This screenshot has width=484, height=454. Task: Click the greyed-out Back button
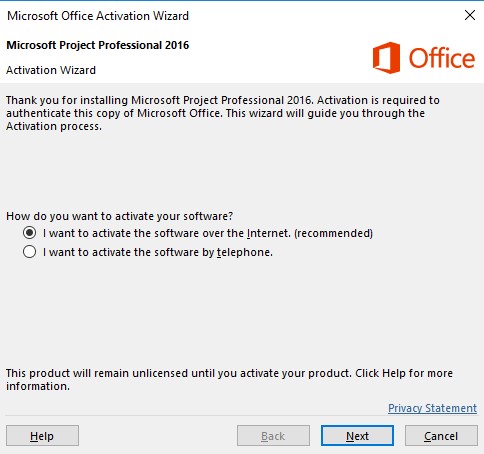[273, 436]
